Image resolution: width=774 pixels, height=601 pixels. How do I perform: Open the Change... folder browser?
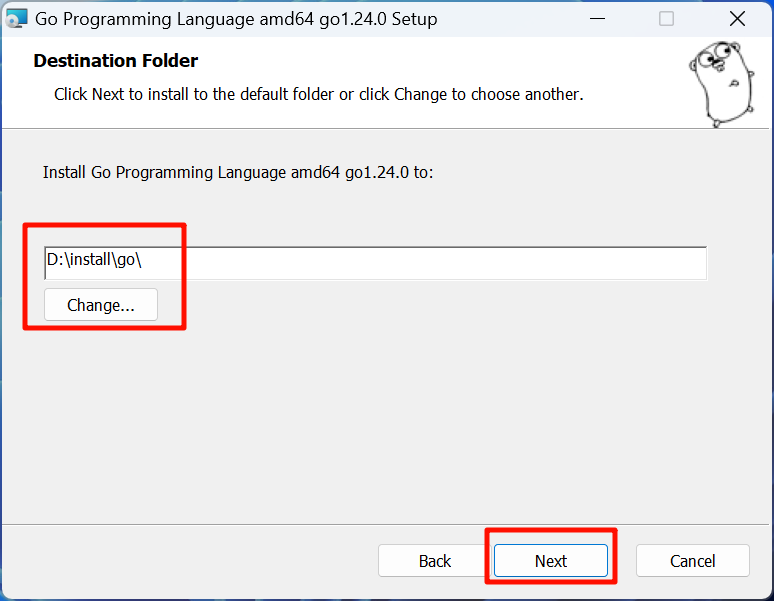(x=101, y=305)
